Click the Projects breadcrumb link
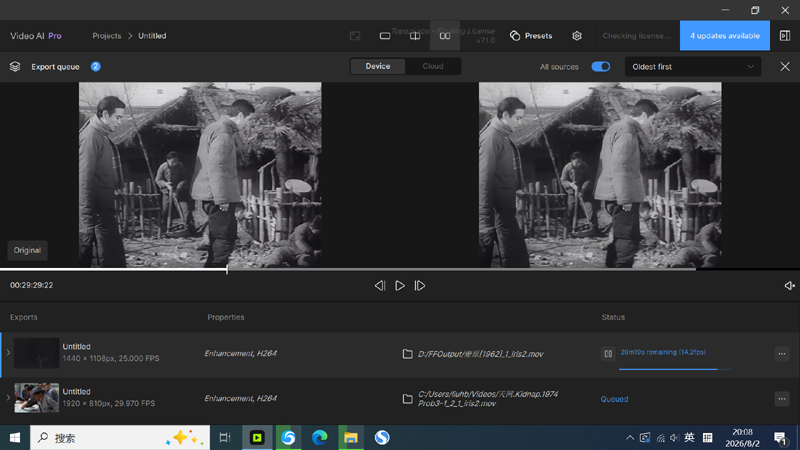The image size is (800, 450). pyautogui.click(x=107, y=36)
